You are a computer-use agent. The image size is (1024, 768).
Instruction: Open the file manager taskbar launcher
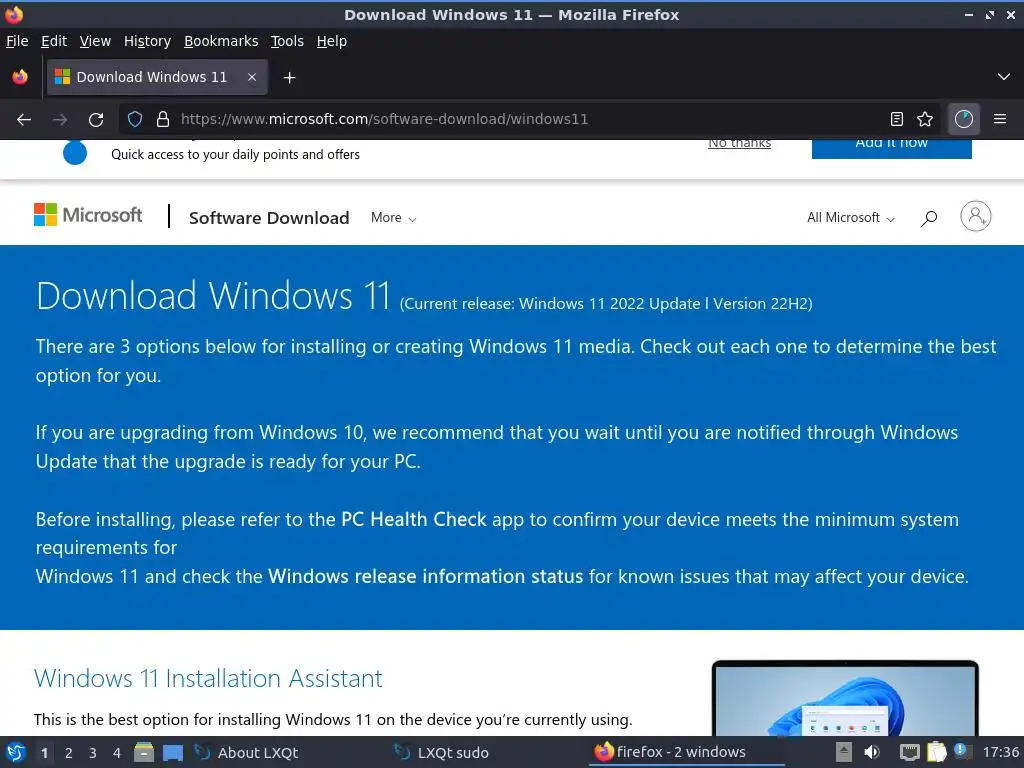144,752
